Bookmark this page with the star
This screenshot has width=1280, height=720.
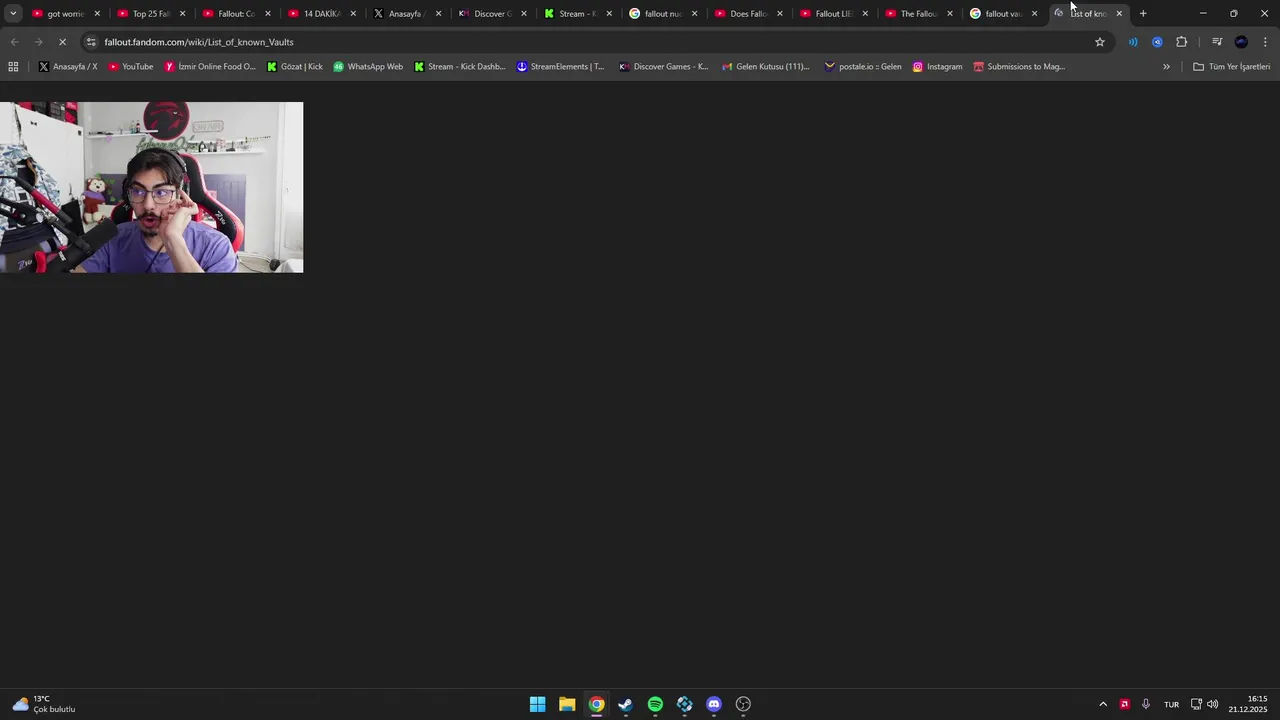coord(1100,42)
